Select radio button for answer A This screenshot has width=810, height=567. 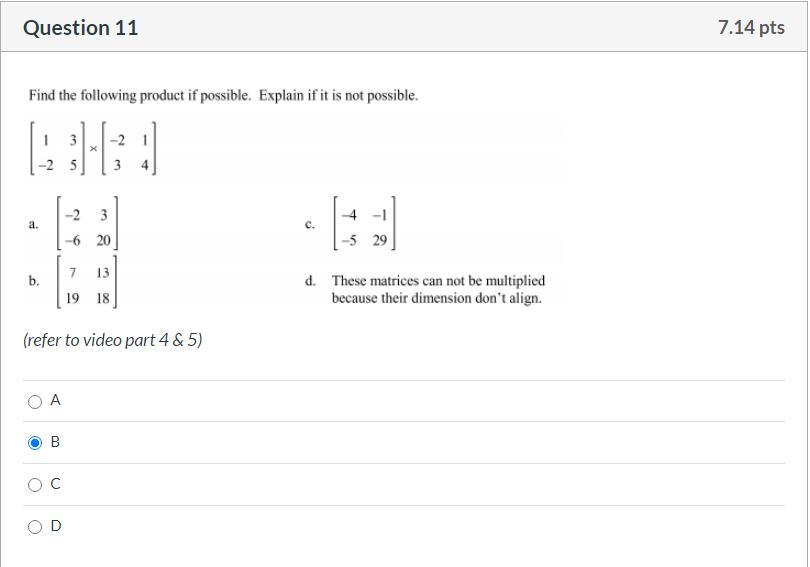[x=35, y=401]
